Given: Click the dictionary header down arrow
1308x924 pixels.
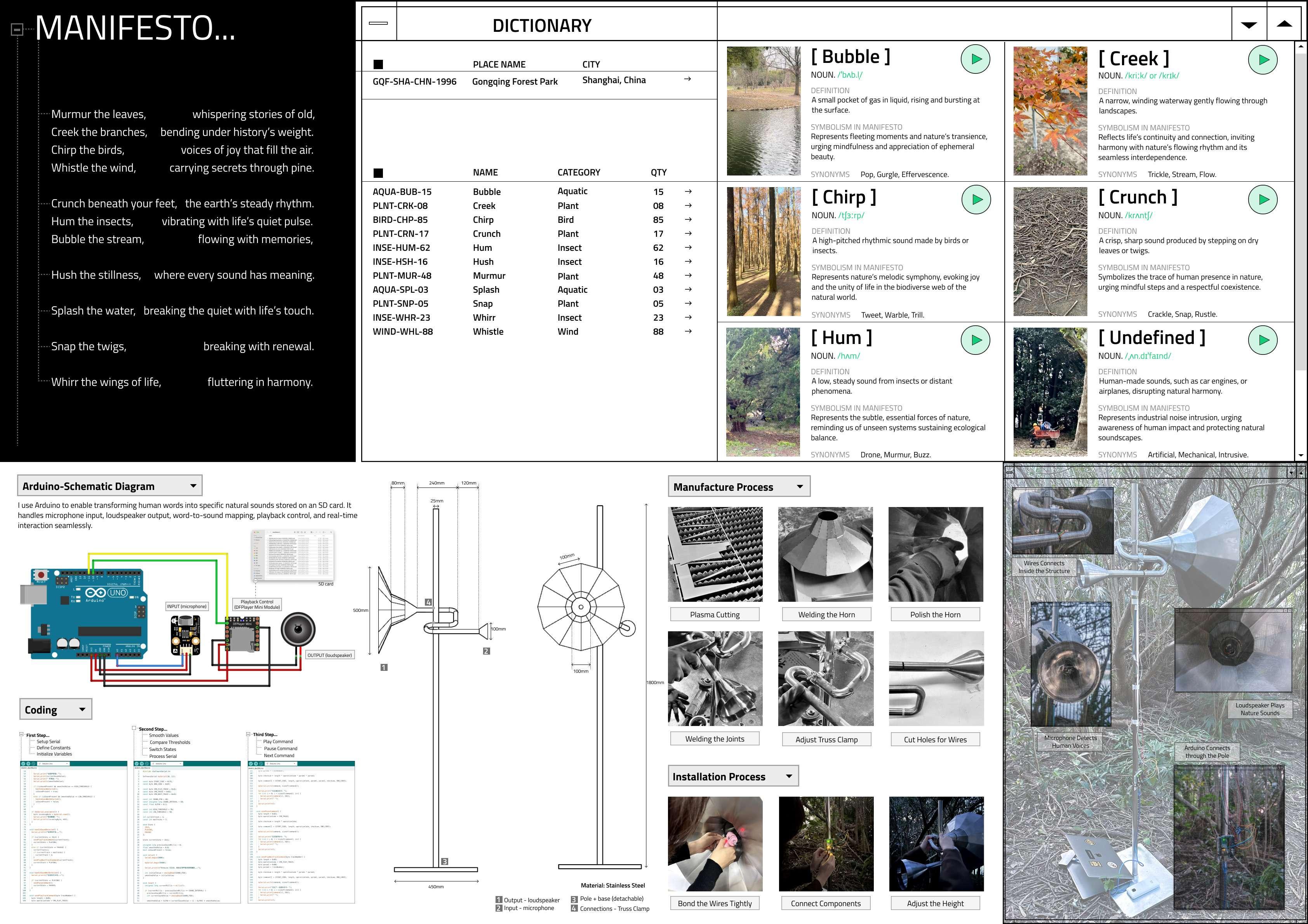Looking at the screenshot, I should (x=1248, y=24).
